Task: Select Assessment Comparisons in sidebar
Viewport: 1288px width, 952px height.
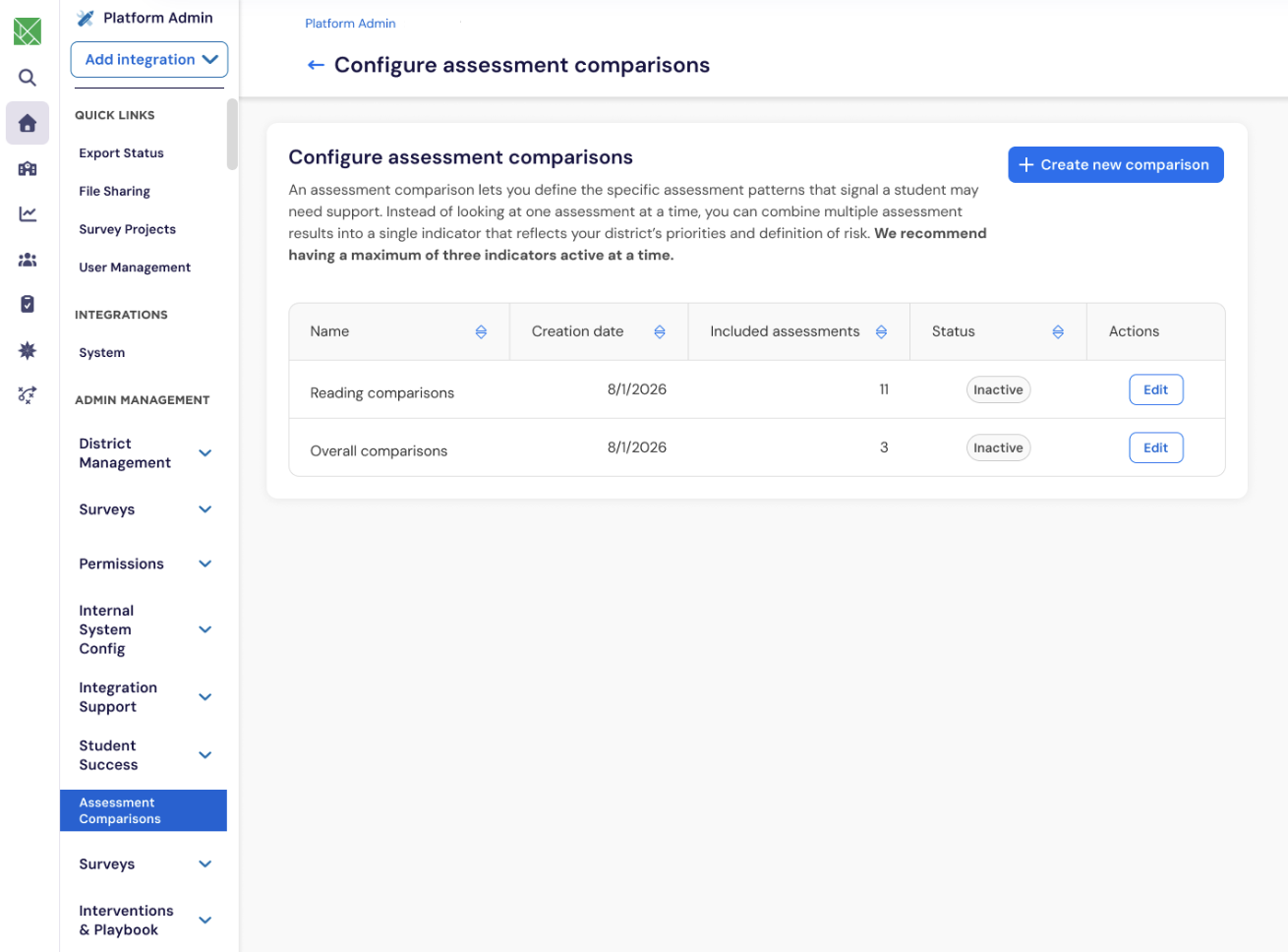Action: (144, 810)
